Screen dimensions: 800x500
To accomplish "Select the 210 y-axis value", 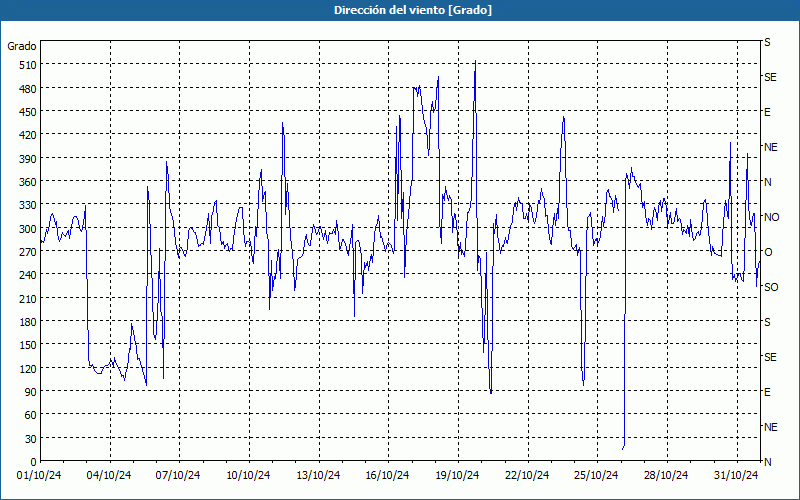I will point(27,299).
